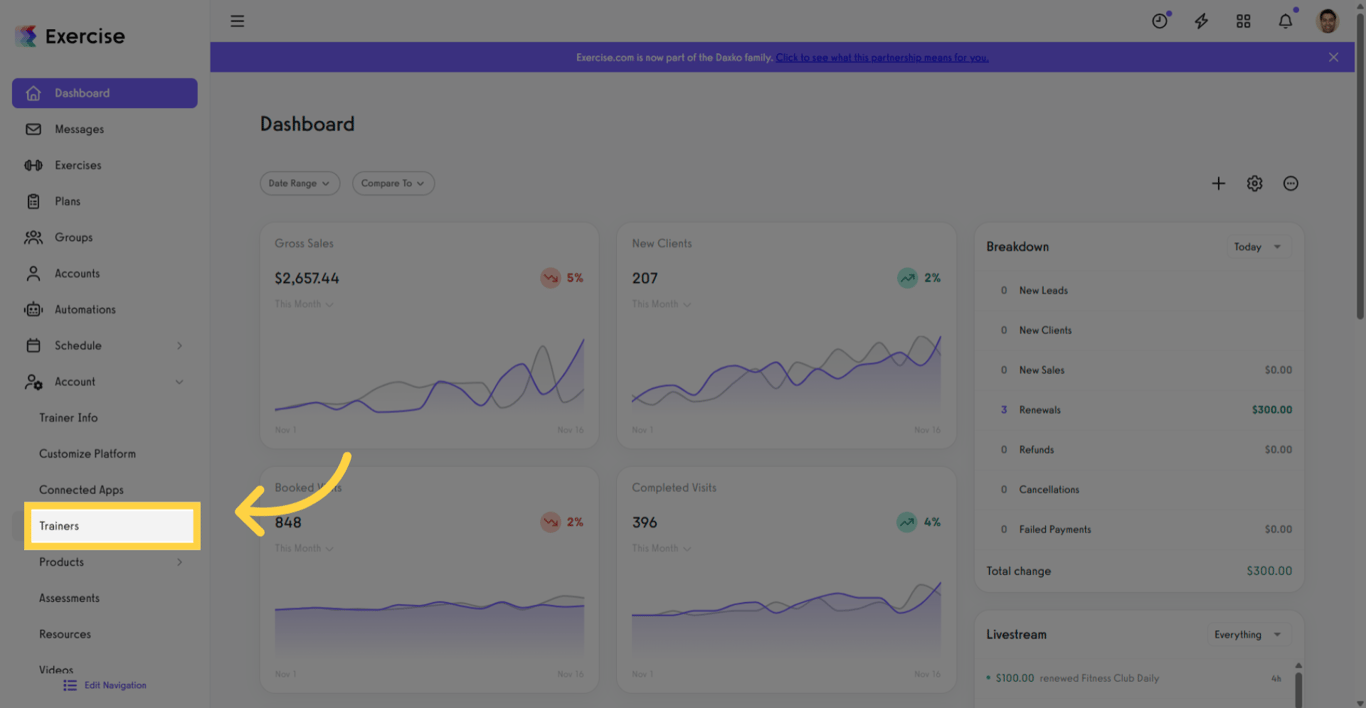Click the ellipsis options icon near settings
Image resolution: width=1366 pixels, height=708 pixels.
(x=1290, y=183)
